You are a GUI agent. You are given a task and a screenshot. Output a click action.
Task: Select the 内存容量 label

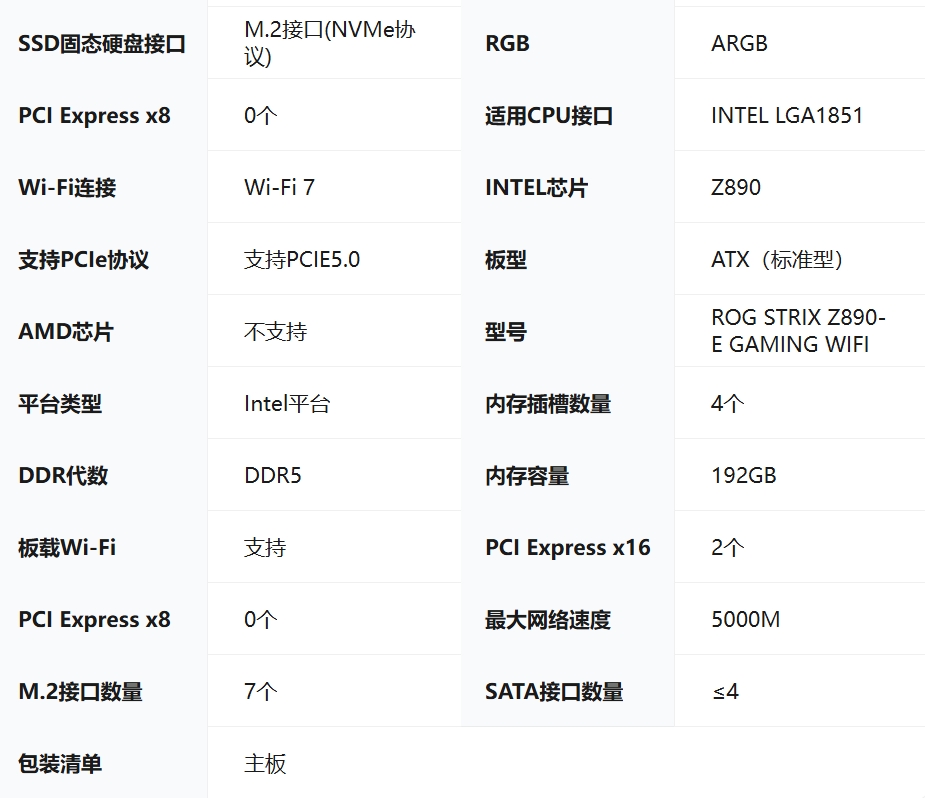point(527,476)
